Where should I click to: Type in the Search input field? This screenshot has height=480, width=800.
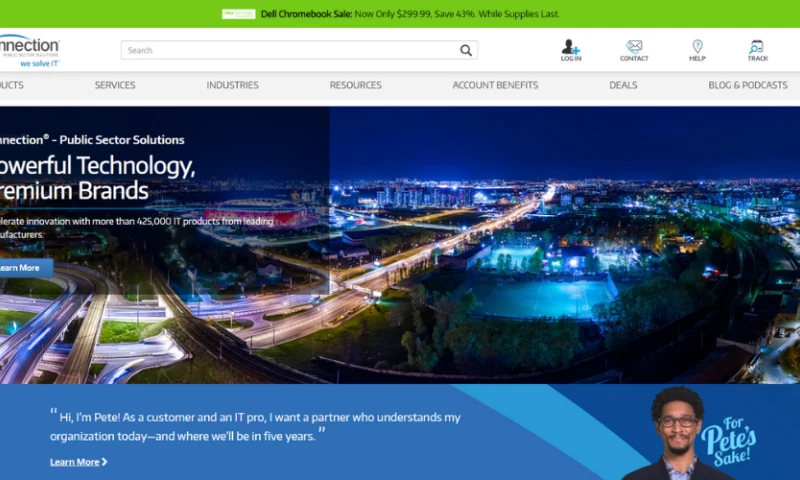(290, 50)
